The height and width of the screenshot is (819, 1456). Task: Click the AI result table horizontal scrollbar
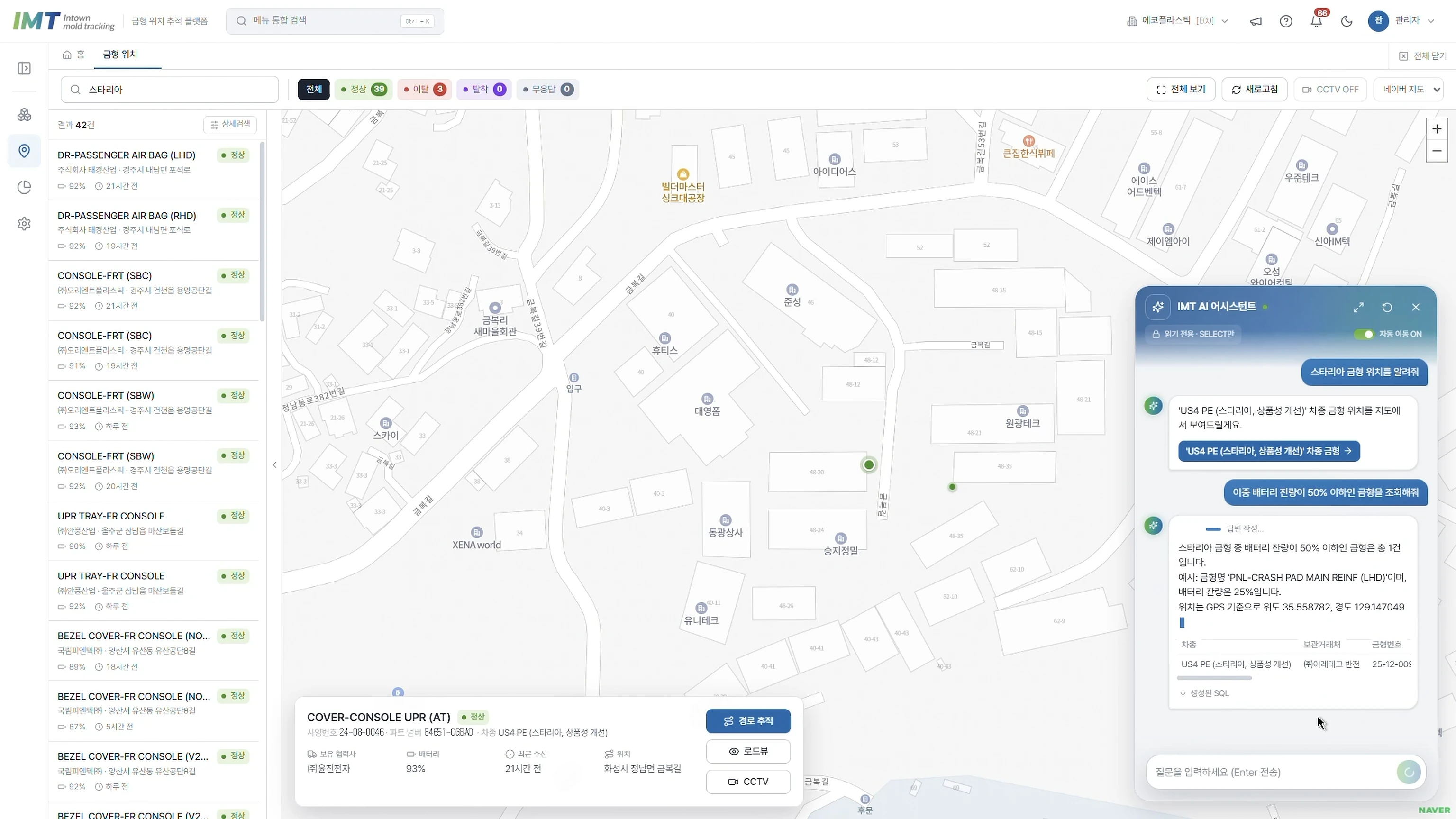click(1215, 678)
